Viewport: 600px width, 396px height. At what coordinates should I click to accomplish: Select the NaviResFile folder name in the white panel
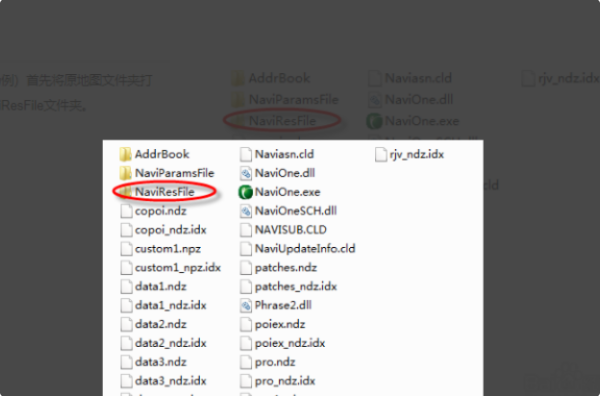coord(165,192)
